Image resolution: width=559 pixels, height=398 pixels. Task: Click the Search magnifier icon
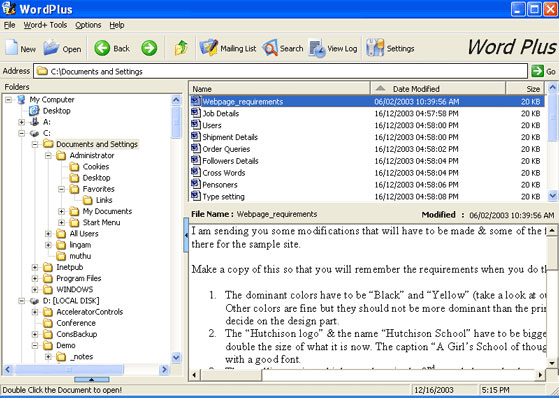pyautogui.click(x=270, y=48)
